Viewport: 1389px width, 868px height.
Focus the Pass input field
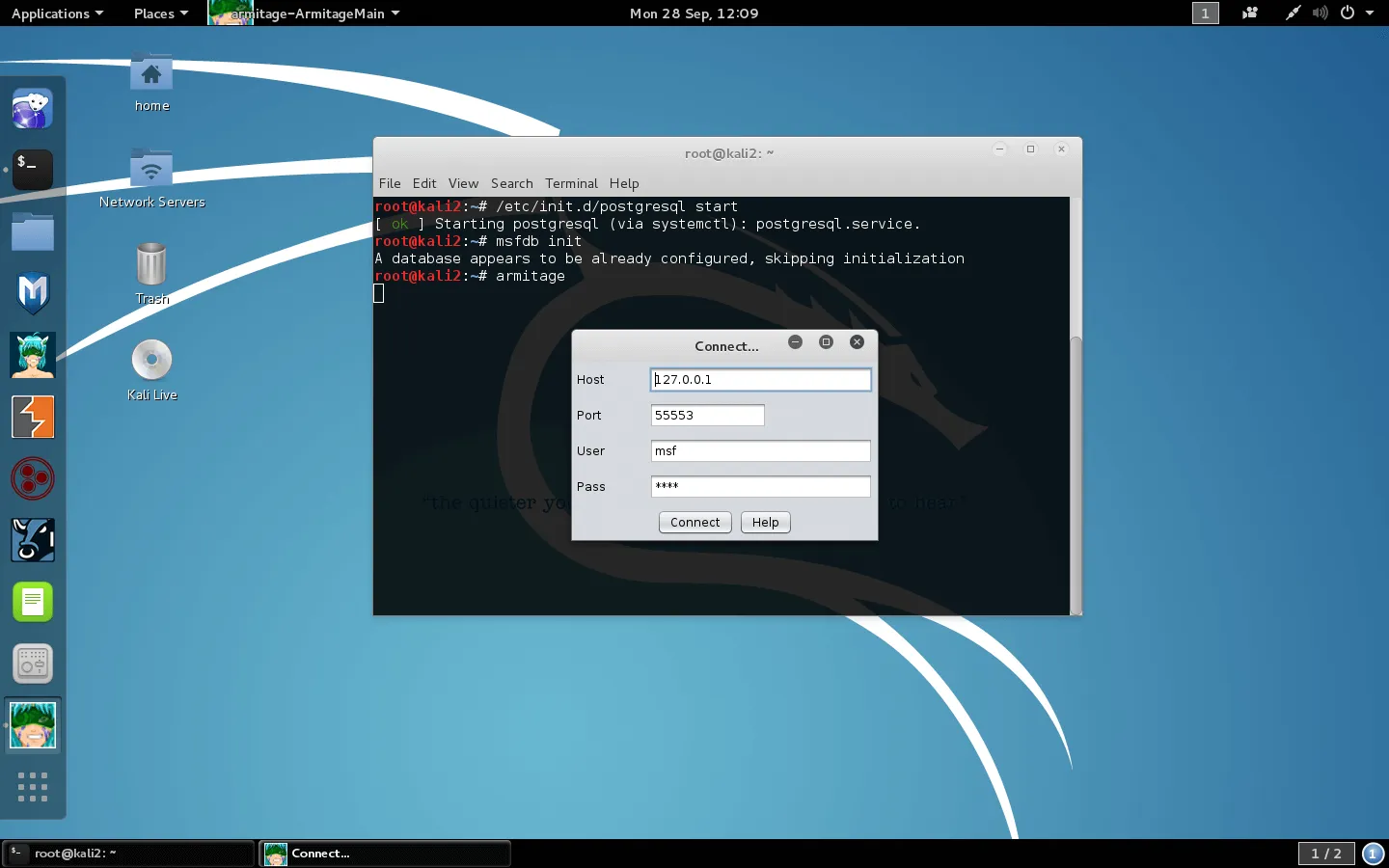point(760,487)
